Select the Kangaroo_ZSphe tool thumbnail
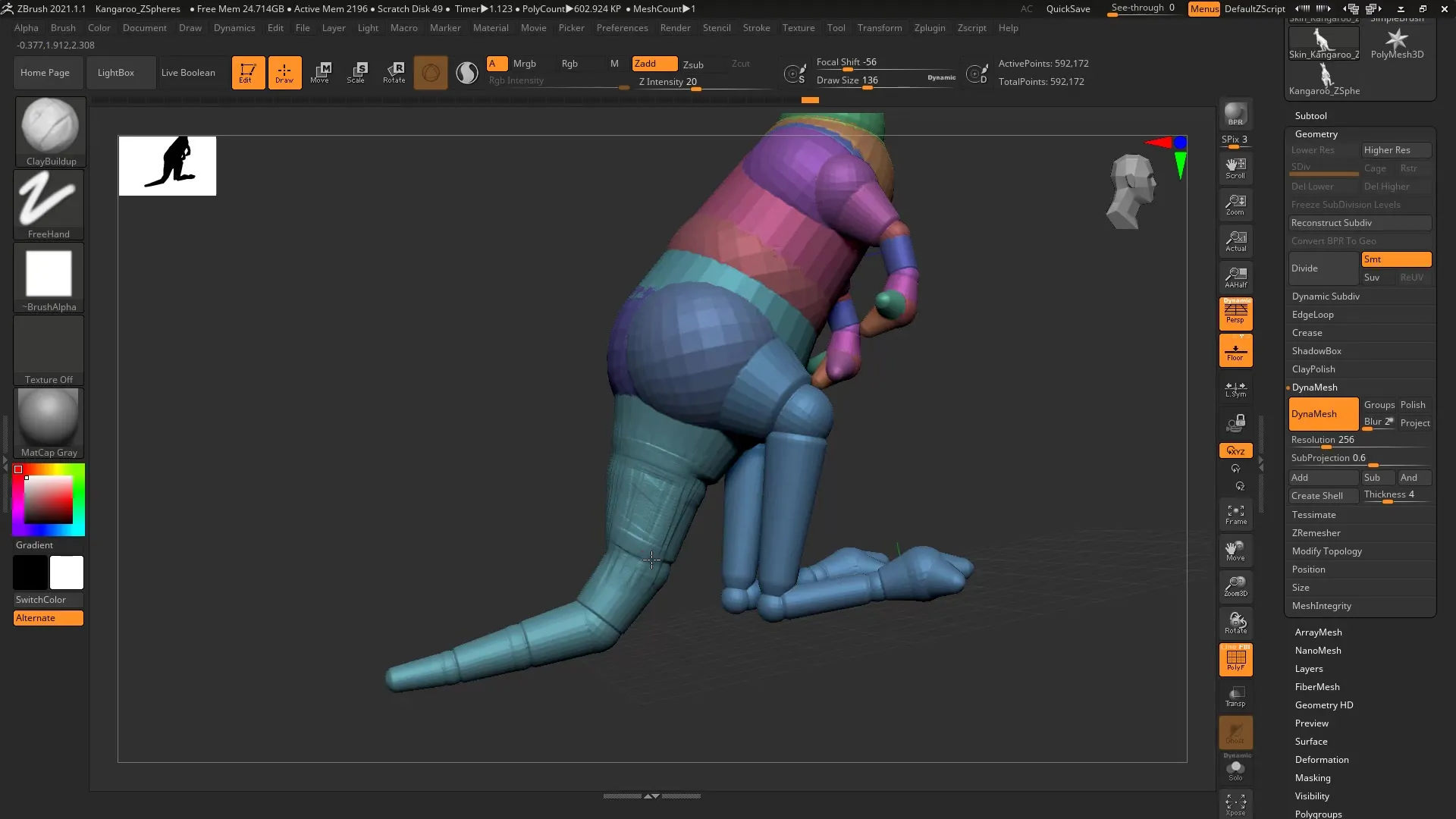The height and width of the screenshot is (819, 1456). (1324, 79)
